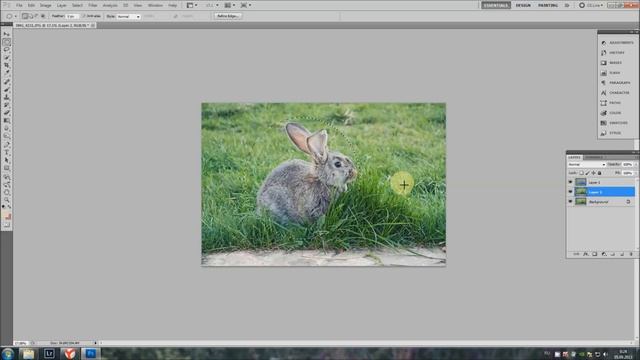Screen dimensions: 640x360
Task: Open the Image menu
Action: coord(45,5)
